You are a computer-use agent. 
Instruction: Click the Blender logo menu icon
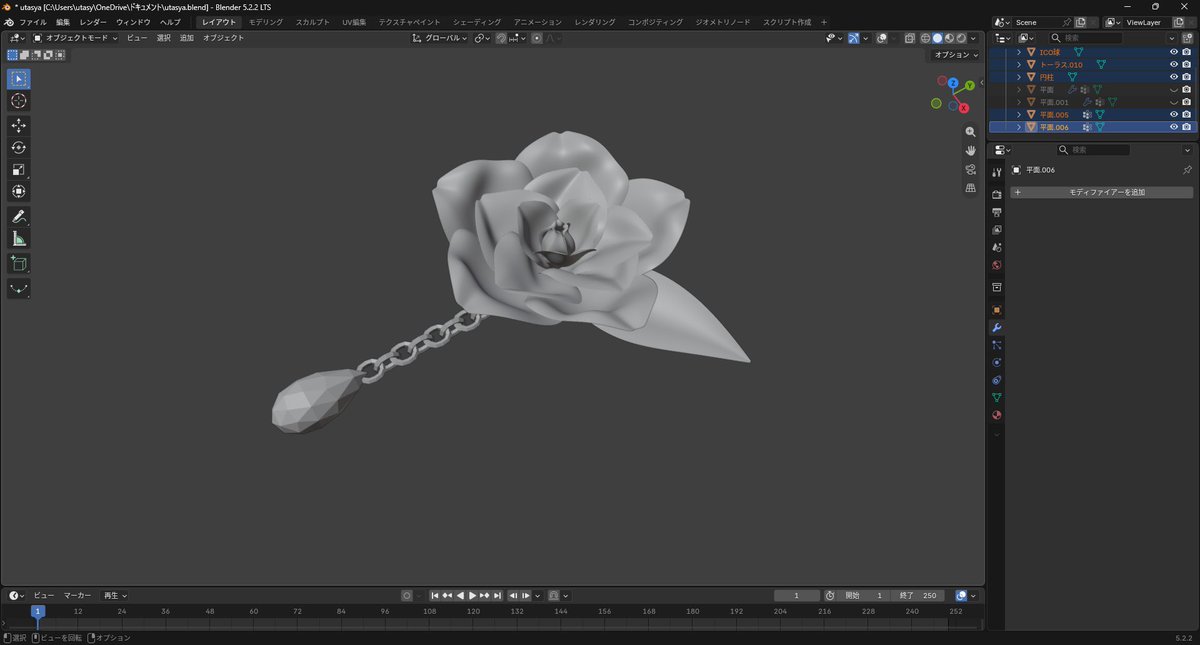(x=8, y=21)
